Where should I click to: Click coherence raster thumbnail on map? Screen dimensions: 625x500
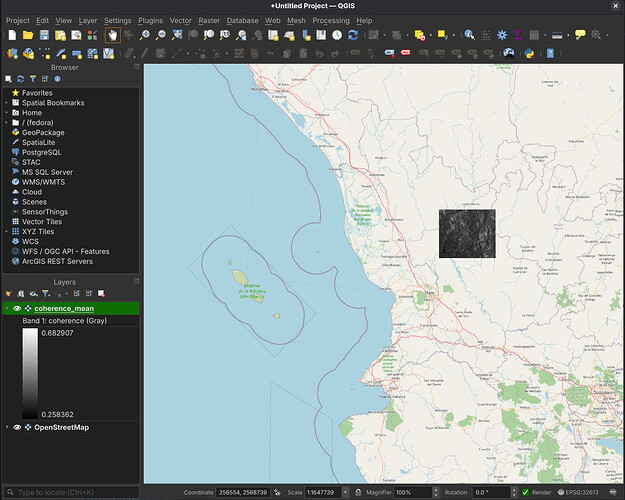tap(467, 234)
